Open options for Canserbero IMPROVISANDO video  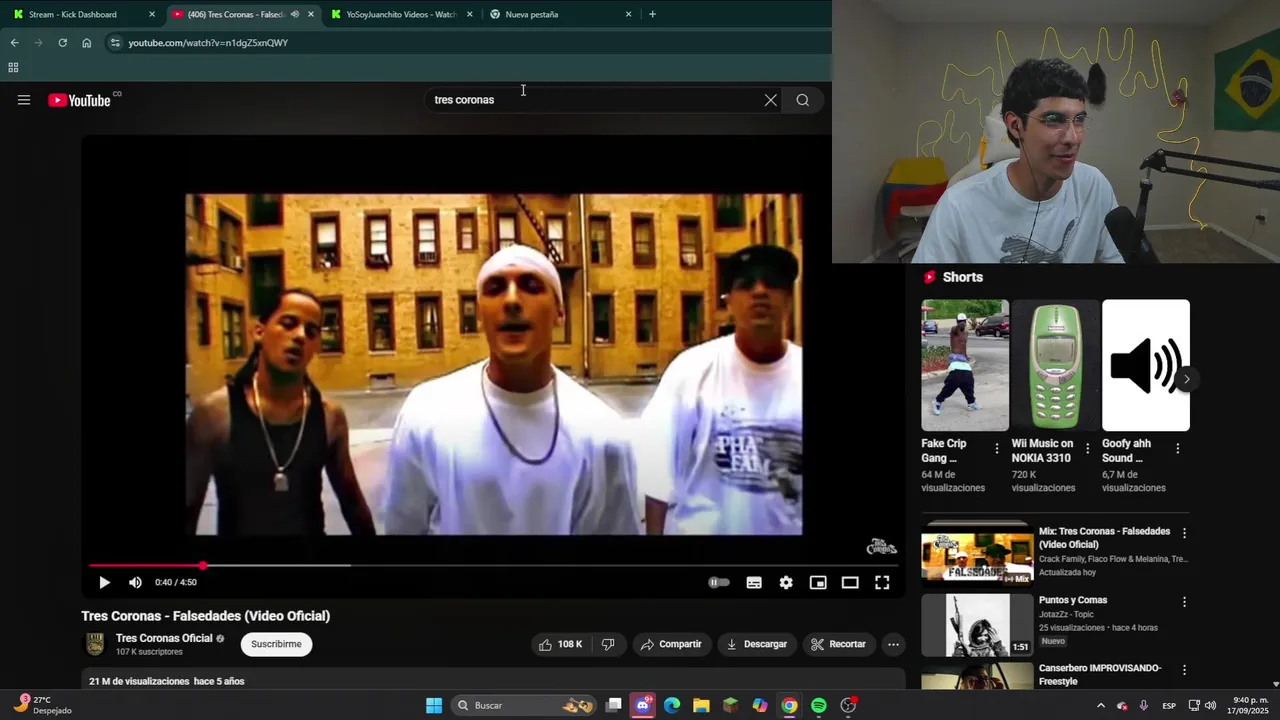point(1184,670)
